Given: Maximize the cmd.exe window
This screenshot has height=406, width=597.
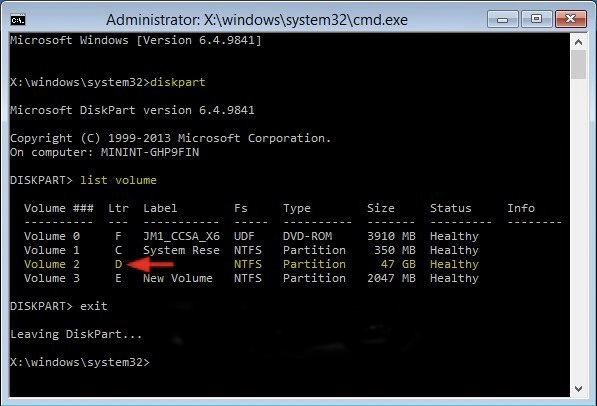Looking at the screenshot, I should (x=536, y=19).
